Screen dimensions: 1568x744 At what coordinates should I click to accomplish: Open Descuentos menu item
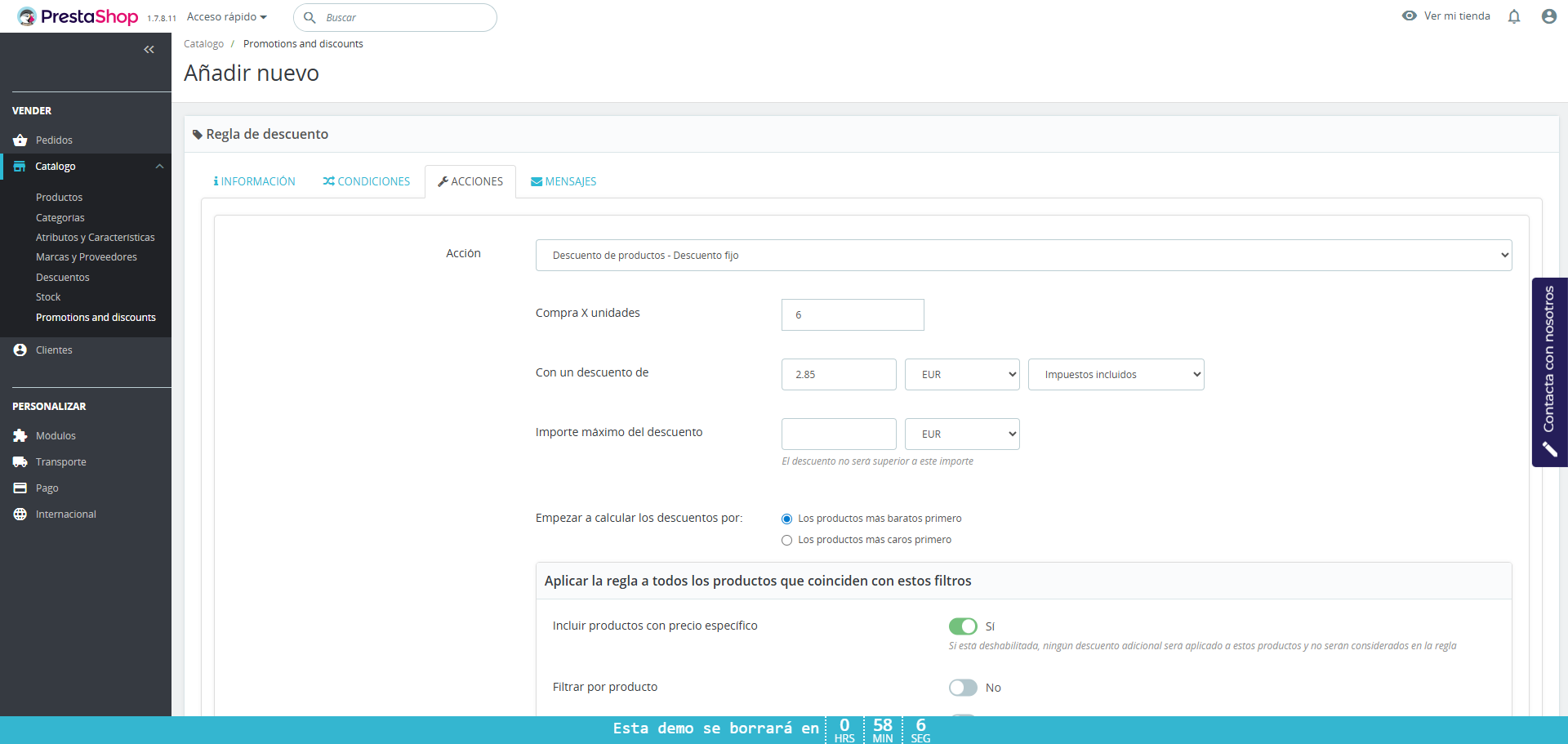point(63,278)
